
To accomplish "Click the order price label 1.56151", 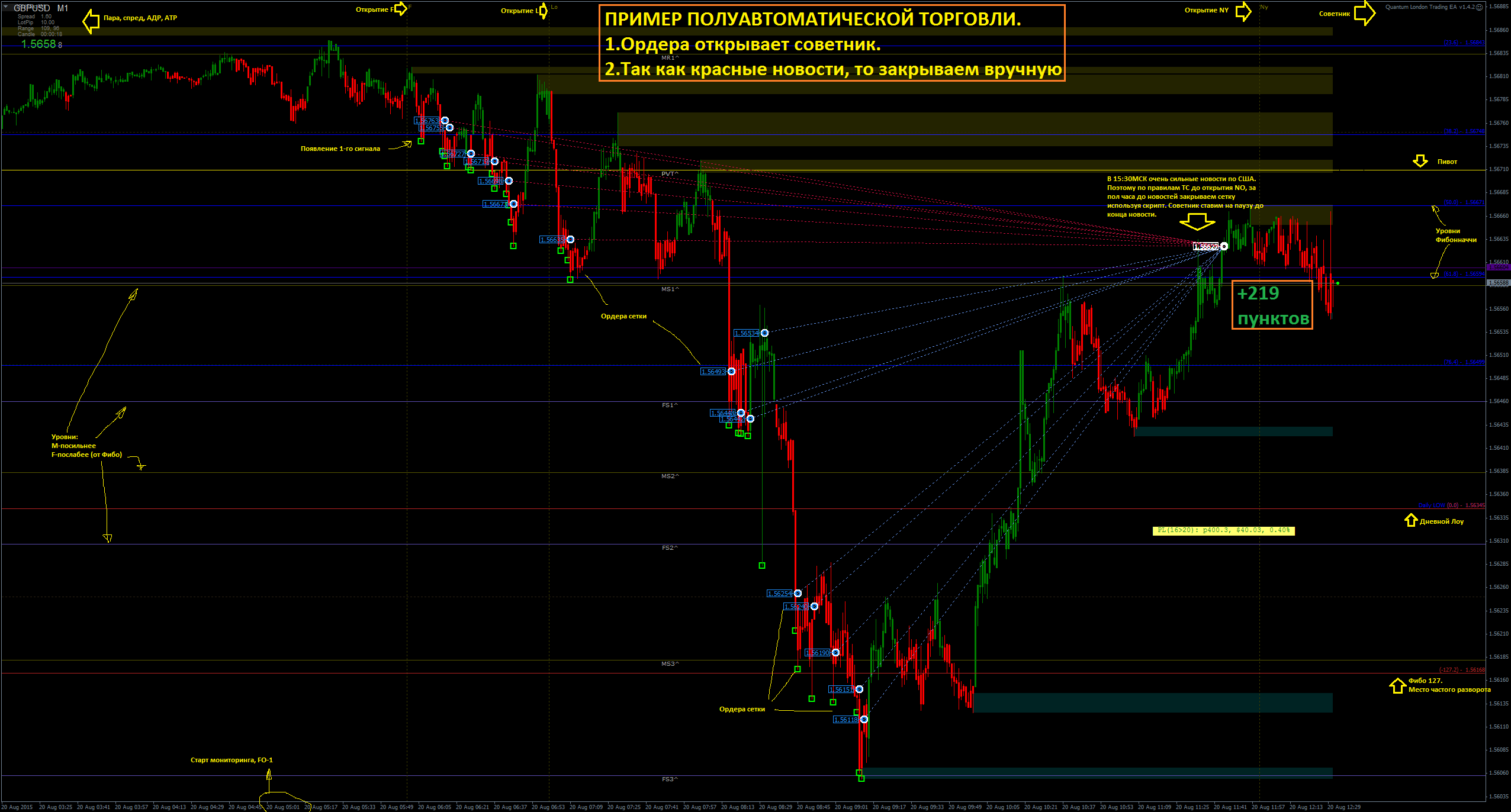I will 841,689.
